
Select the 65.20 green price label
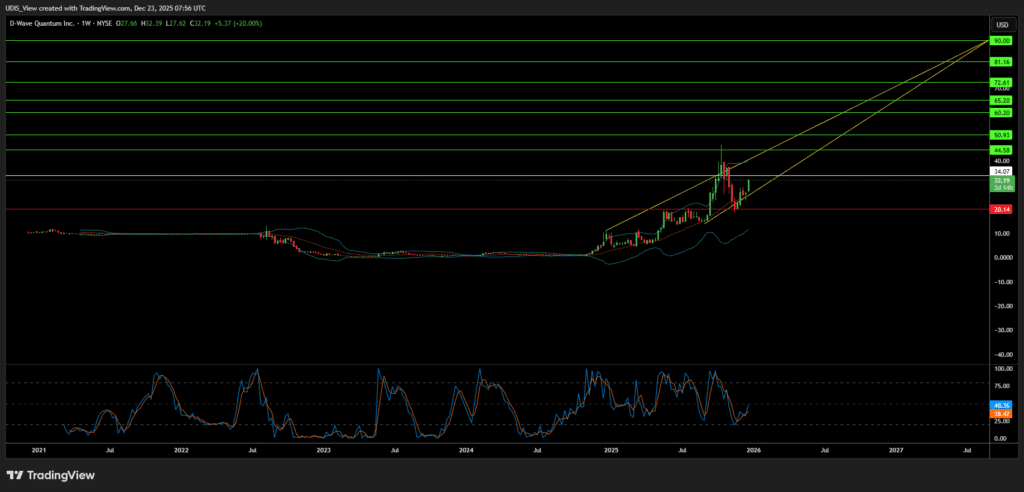pos(1000,101)
